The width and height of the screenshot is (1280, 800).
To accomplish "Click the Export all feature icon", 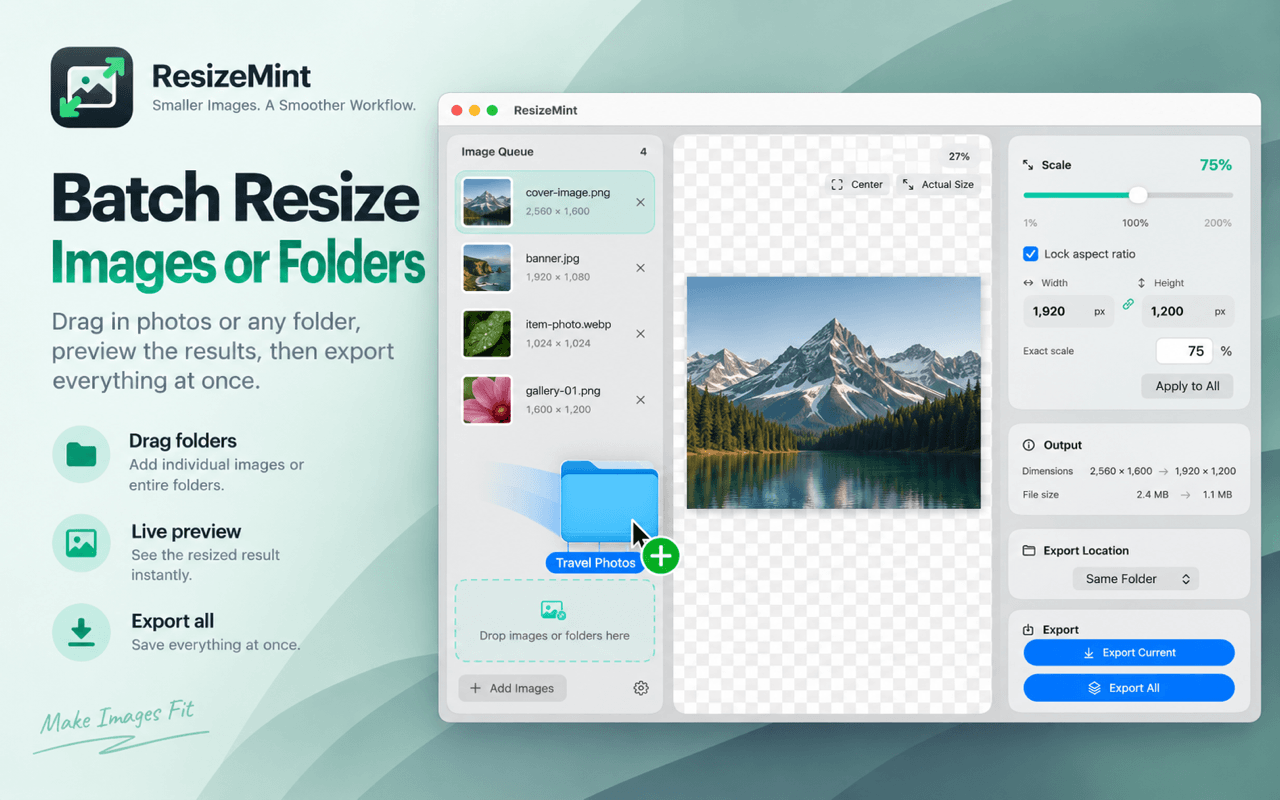I will [81, 632].
